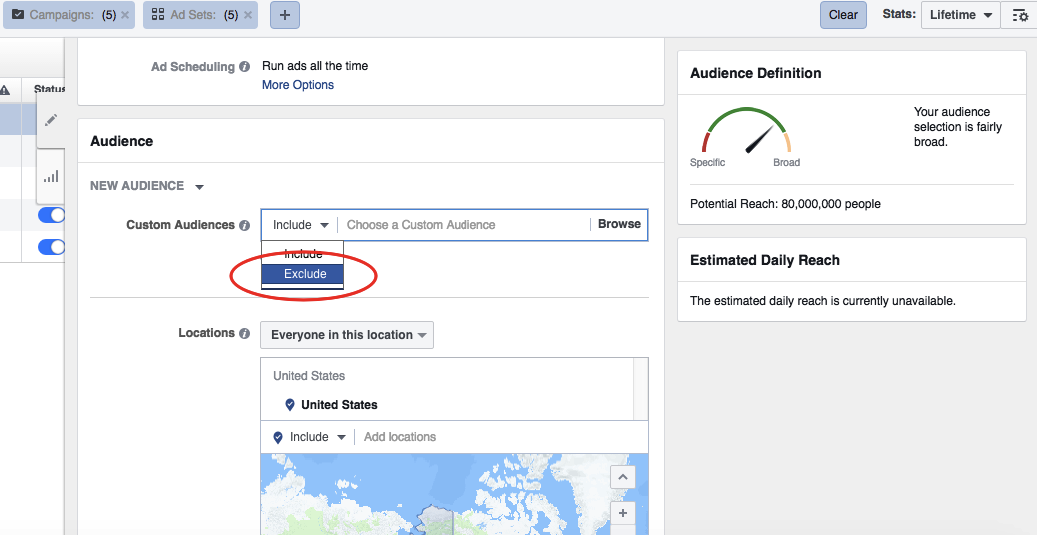This screenshot has width=1037, height=535.
Task: Expand the NEW AUDIENCE dropdown arrow
Action: [x=199, y=187]
